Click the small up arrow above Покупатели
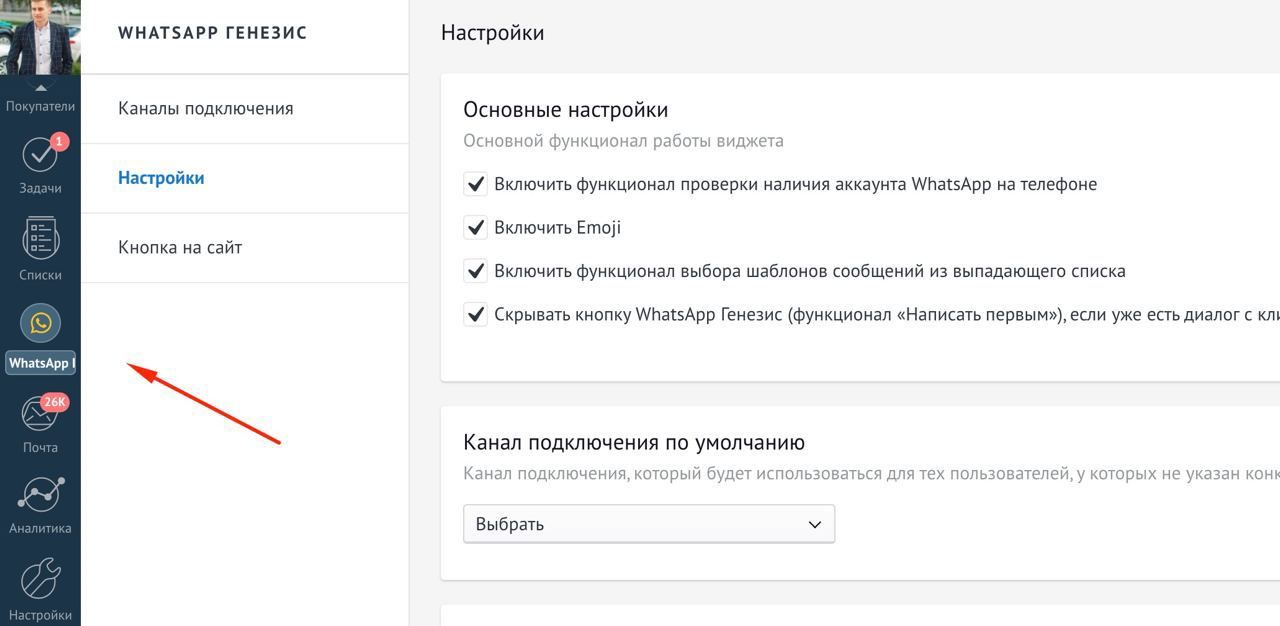The width and height of the screenshot is (1280, 626). point(40,88)
